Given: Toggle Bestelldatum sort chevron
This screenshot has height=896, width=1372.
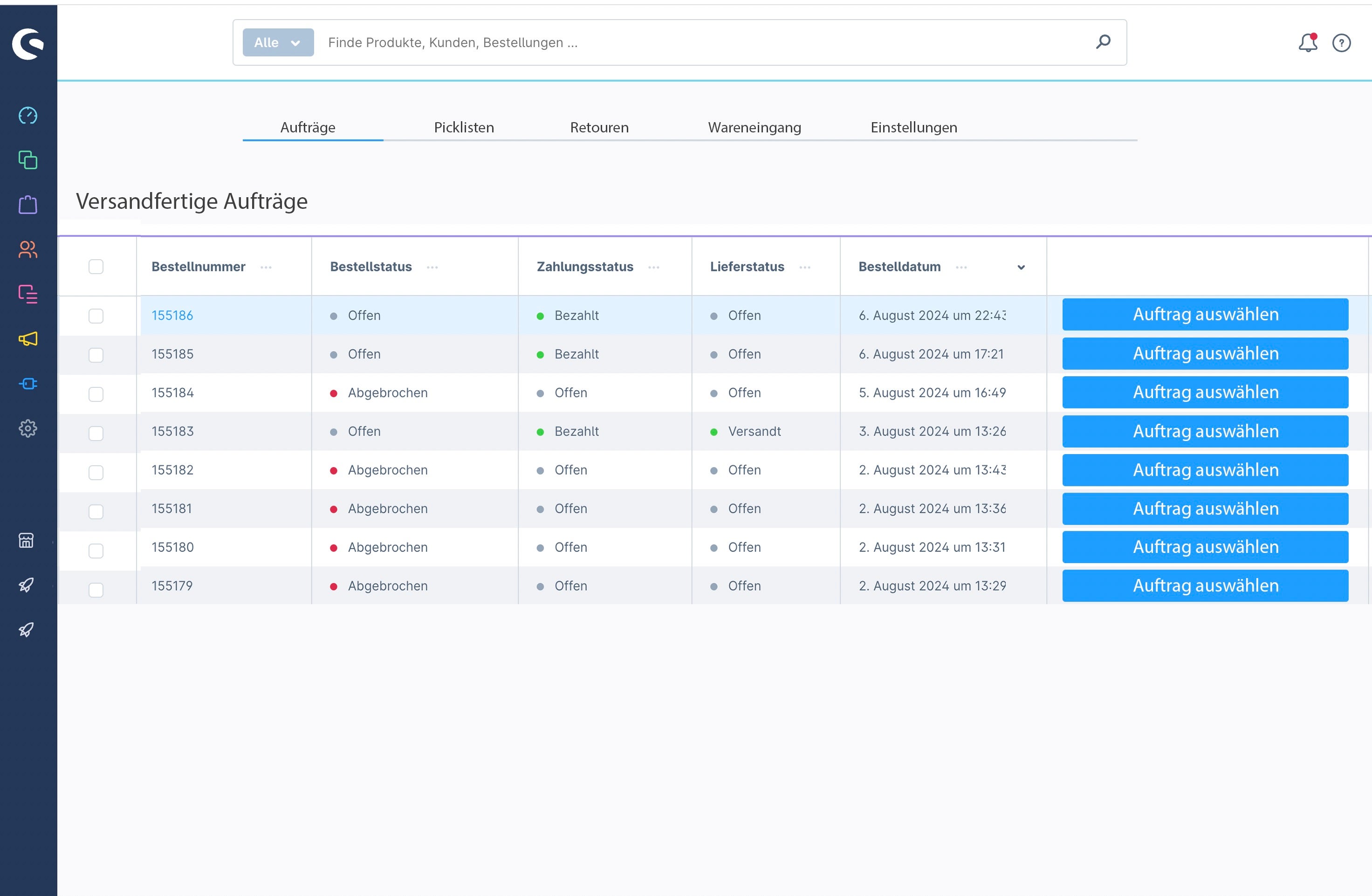Looking at the screenshot, I should pyautogui.click(x=1021, y=268).
